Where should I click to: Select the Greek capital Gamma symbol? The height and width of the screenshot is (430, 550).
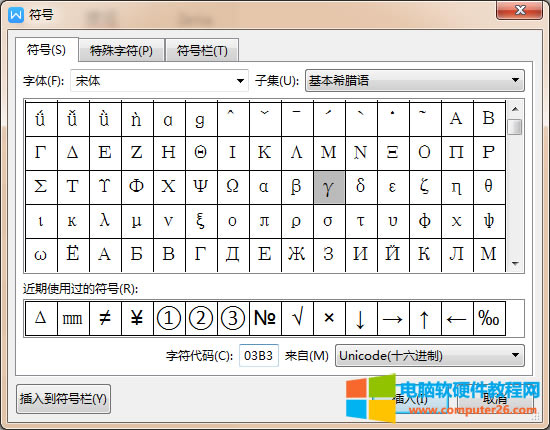click(41, 153)
